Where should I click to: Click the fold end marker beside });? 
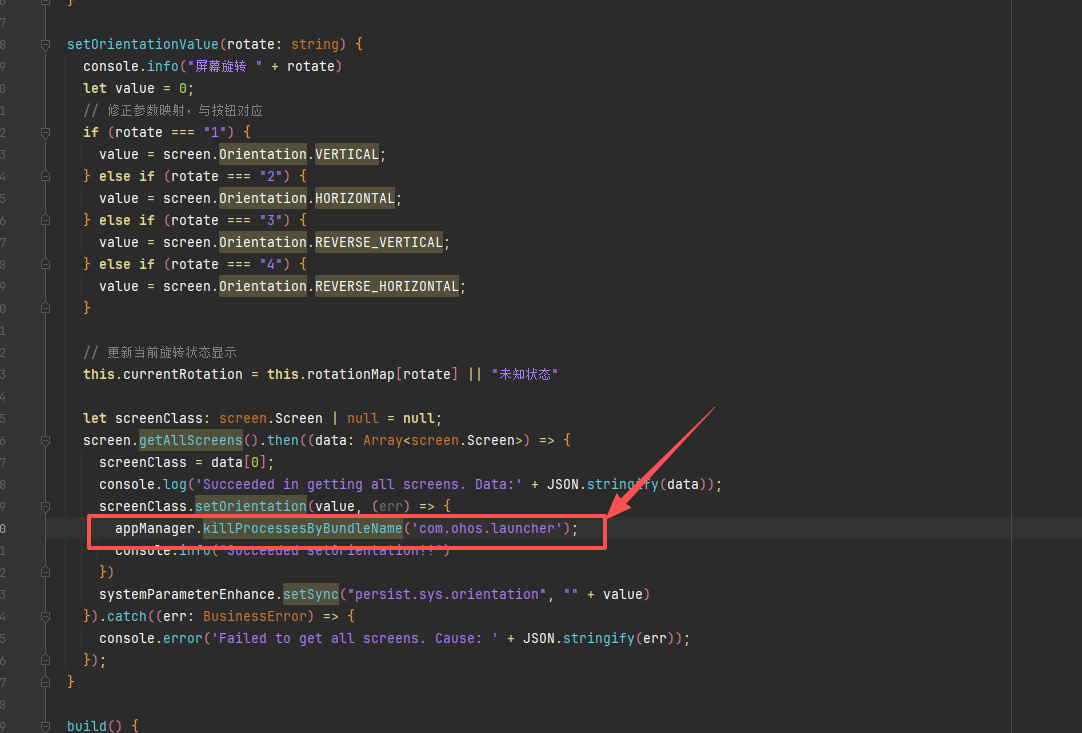click(x=46, y=661)
